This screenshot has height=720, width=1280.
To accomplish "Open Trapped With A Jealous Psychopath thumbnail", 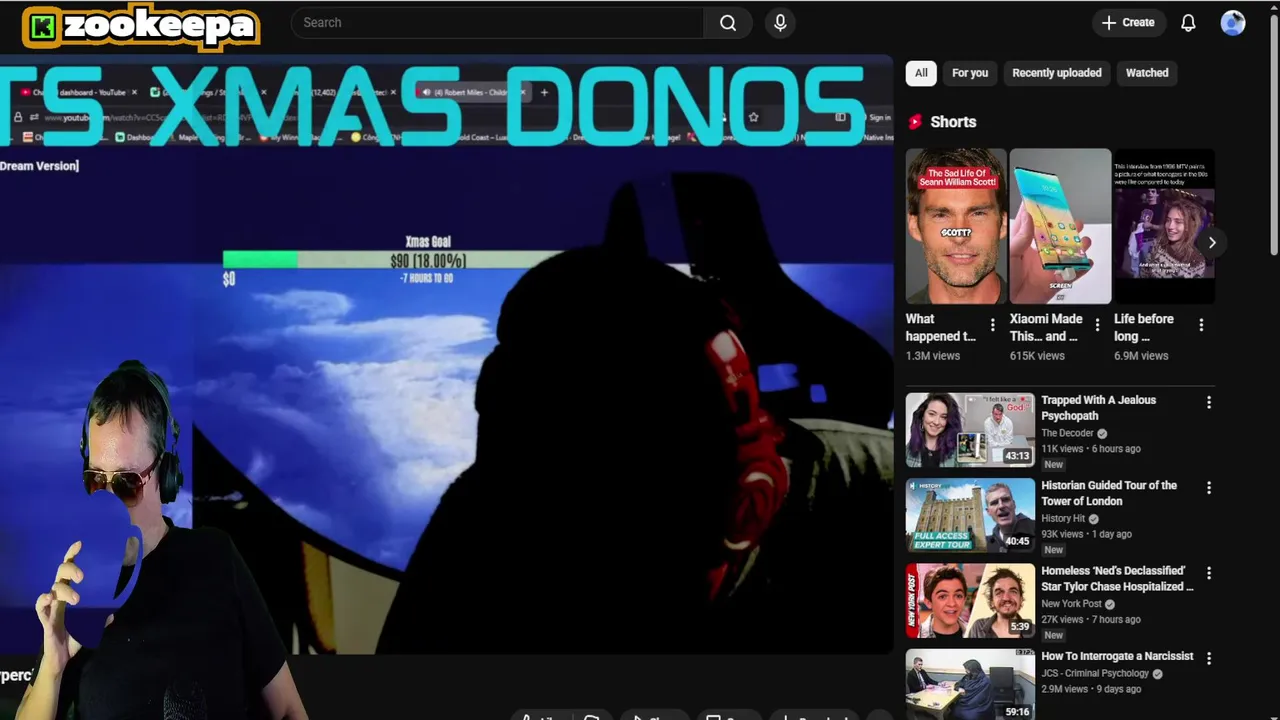I will [970, 430].
